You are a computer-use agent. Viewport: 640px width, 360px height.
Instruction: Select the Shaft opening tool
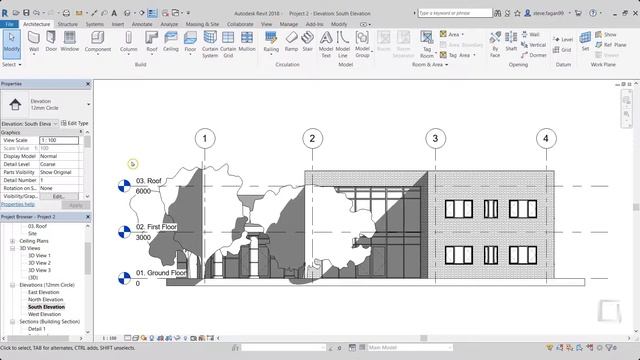coord(511,42)
